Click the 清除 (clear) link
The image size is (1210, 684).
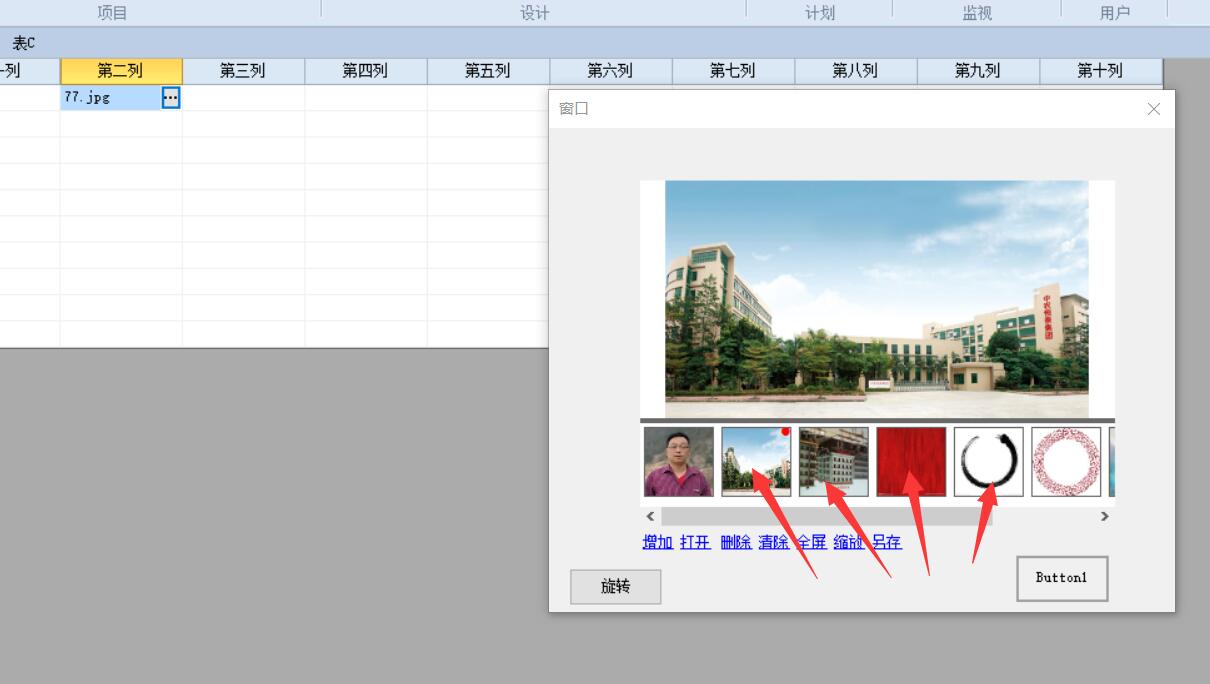(x=773, y=542)
